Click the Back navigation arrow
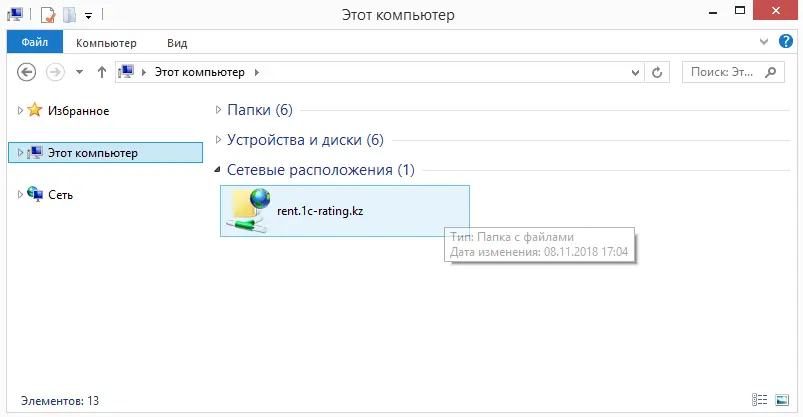 [x=27, y=72]
